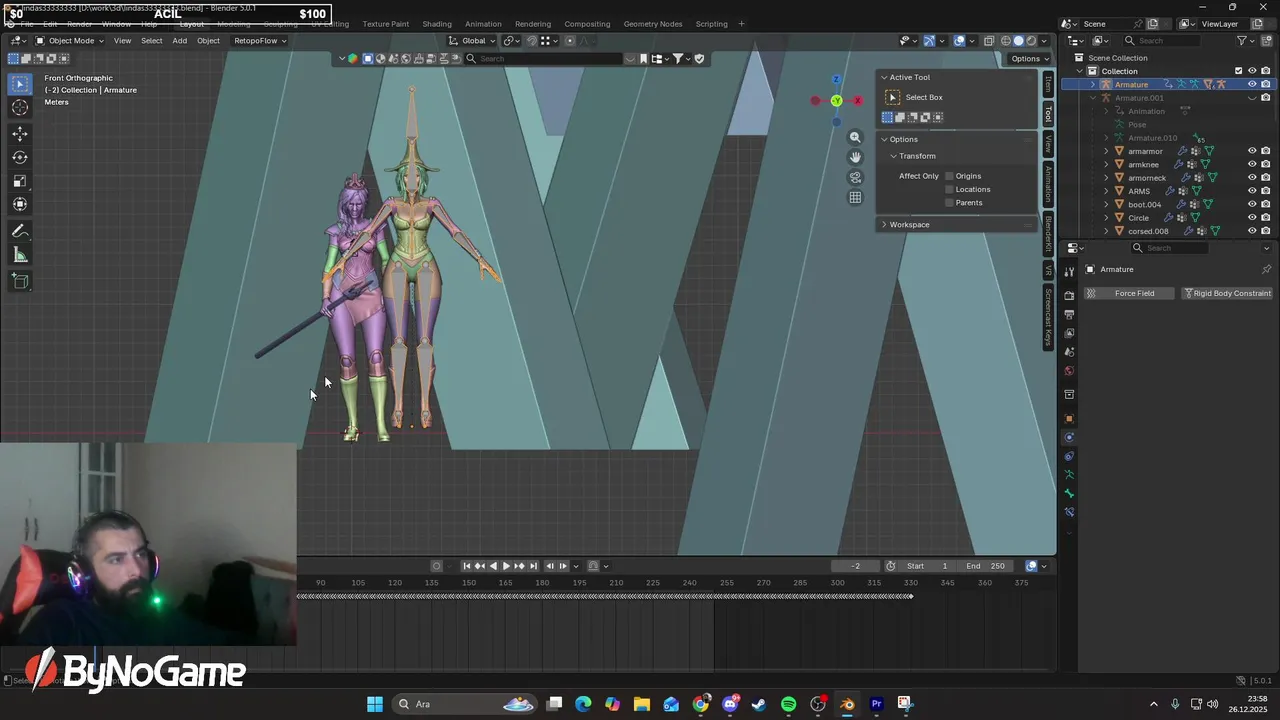Expand the corsed.008 tree item

(x=1106, y=231)
